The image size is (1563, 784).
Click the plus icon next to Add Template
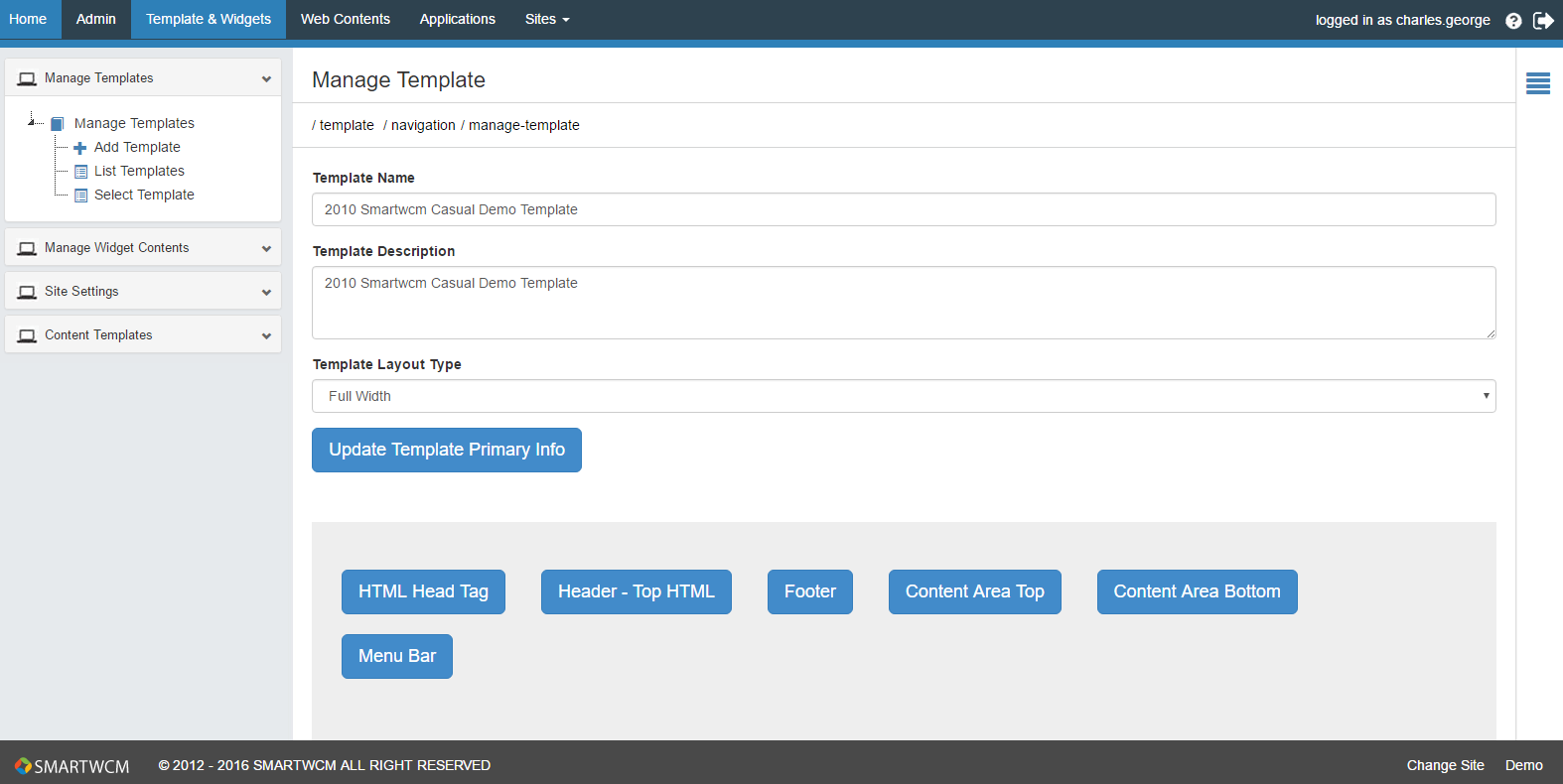pyautogui.click(x=80, y=148)
